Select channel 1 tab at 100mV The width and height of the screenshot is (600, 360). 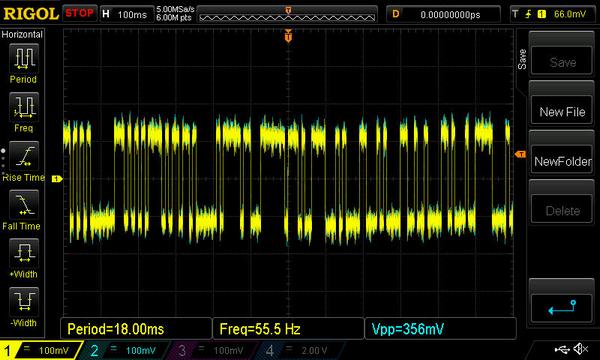[42, 350]
